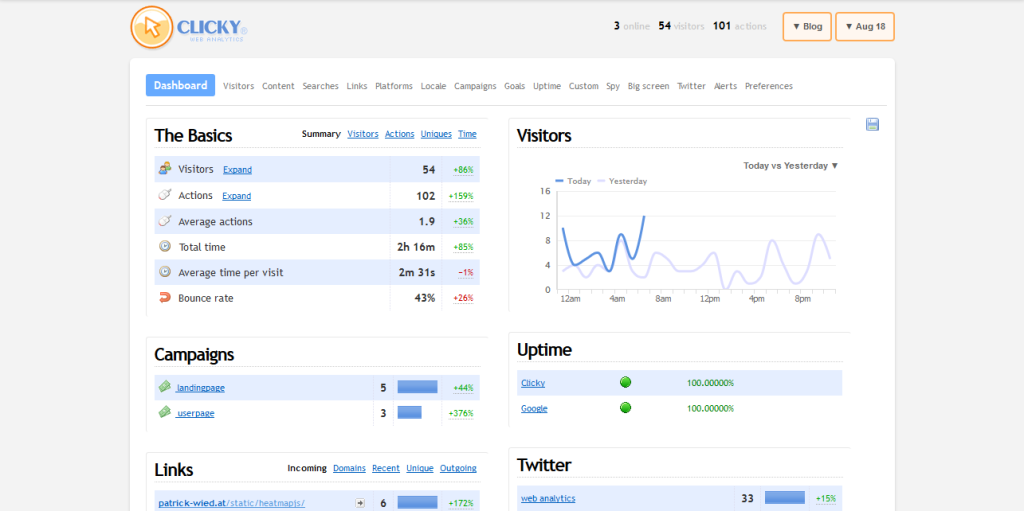Click the web analytics blue bar graph
The image size is (1024, 511).
click(785, 497)
